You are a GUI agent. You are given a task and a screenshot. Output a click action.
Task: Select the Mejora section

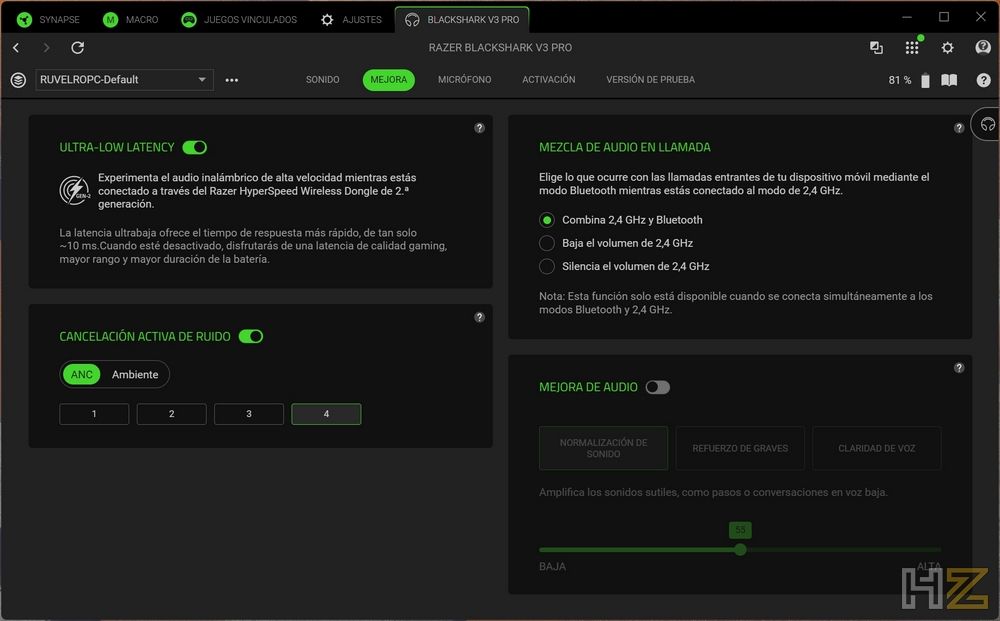(x=388, y=80)
